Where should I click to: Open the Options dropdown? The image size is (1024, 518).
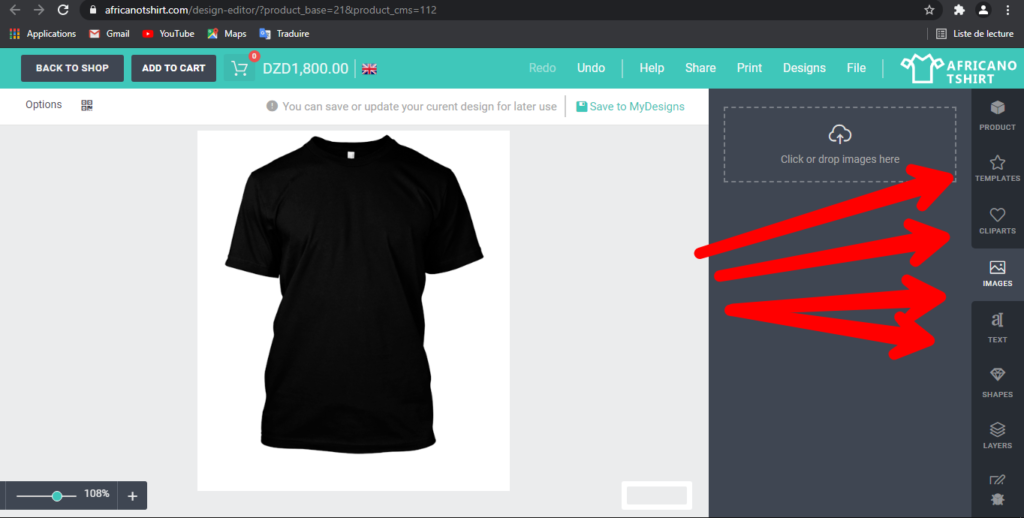44,105
